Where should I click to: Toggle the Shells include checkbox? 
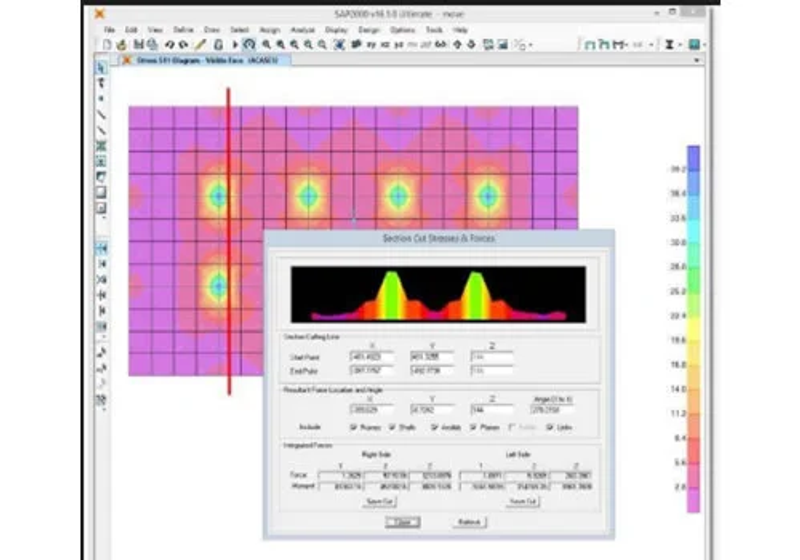pos(392,427)
